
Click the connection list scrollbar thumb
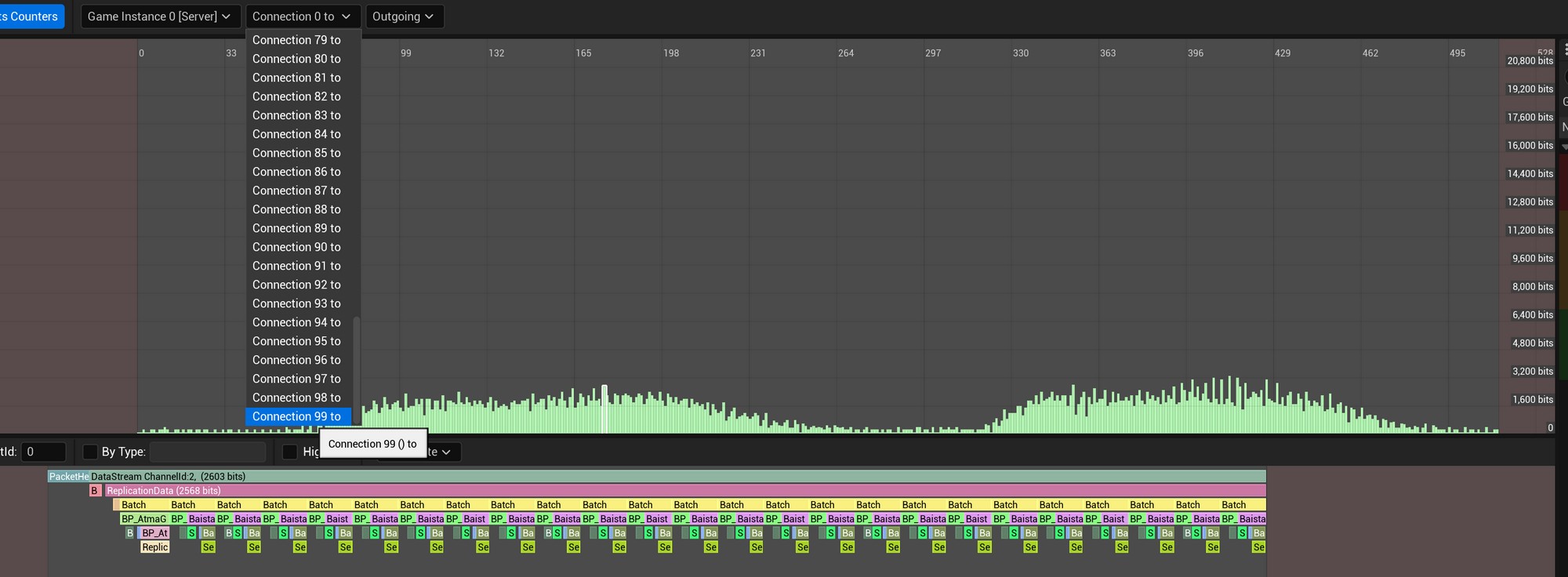[357, 370]
